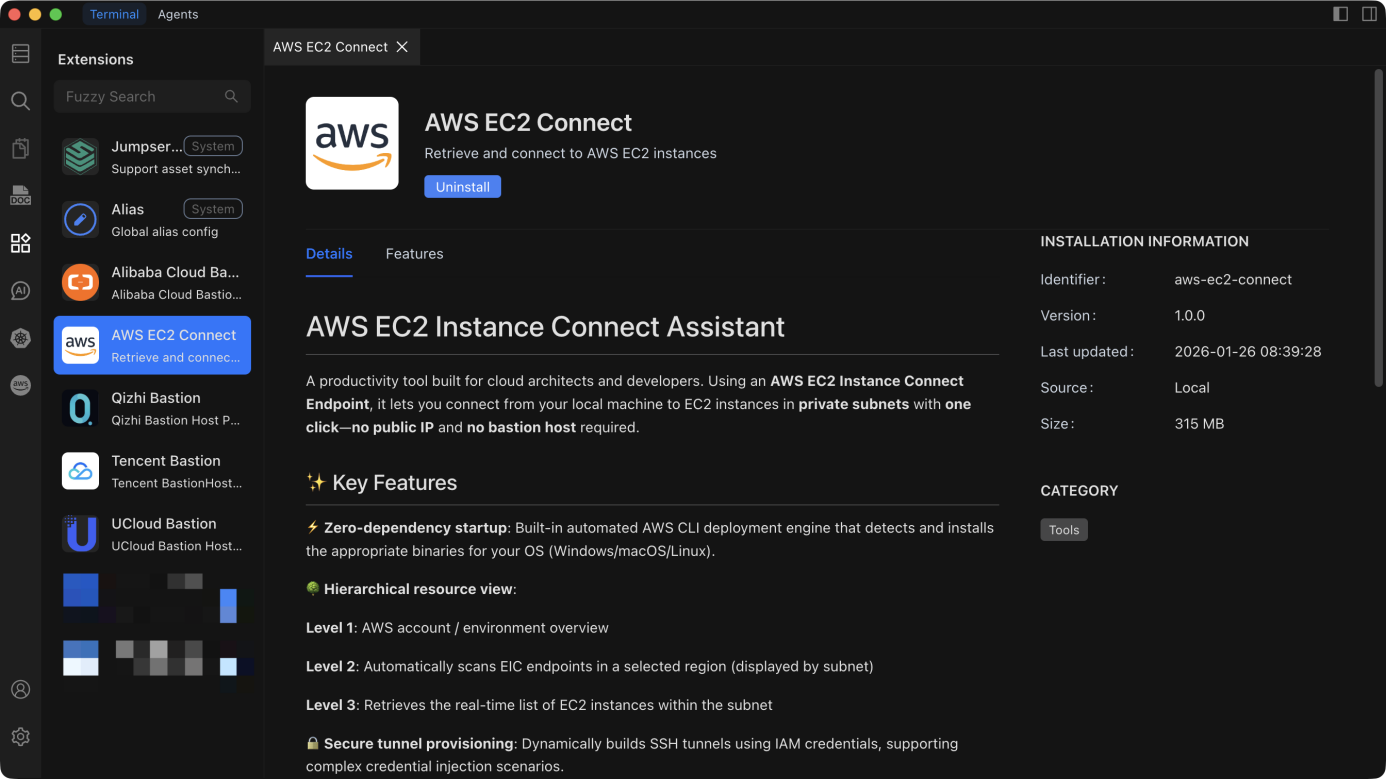Image resolution: width=1386 pixels, height=779 pixels.
Task: Toggle the left sidebar panel
Action: (x=1341, y=14)
